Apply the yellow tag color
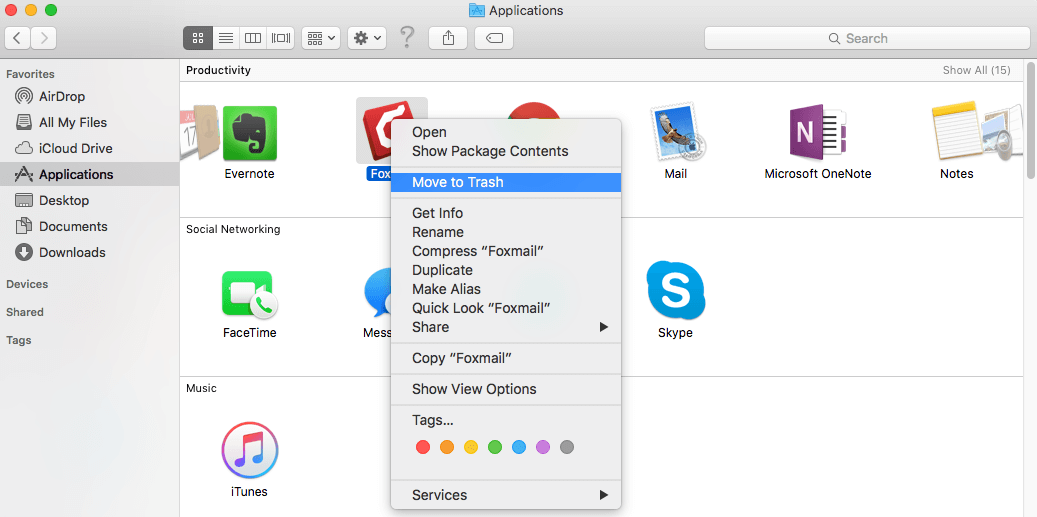Image resolution: width=1037 pixels, height=517 pixels. [471, 448]
